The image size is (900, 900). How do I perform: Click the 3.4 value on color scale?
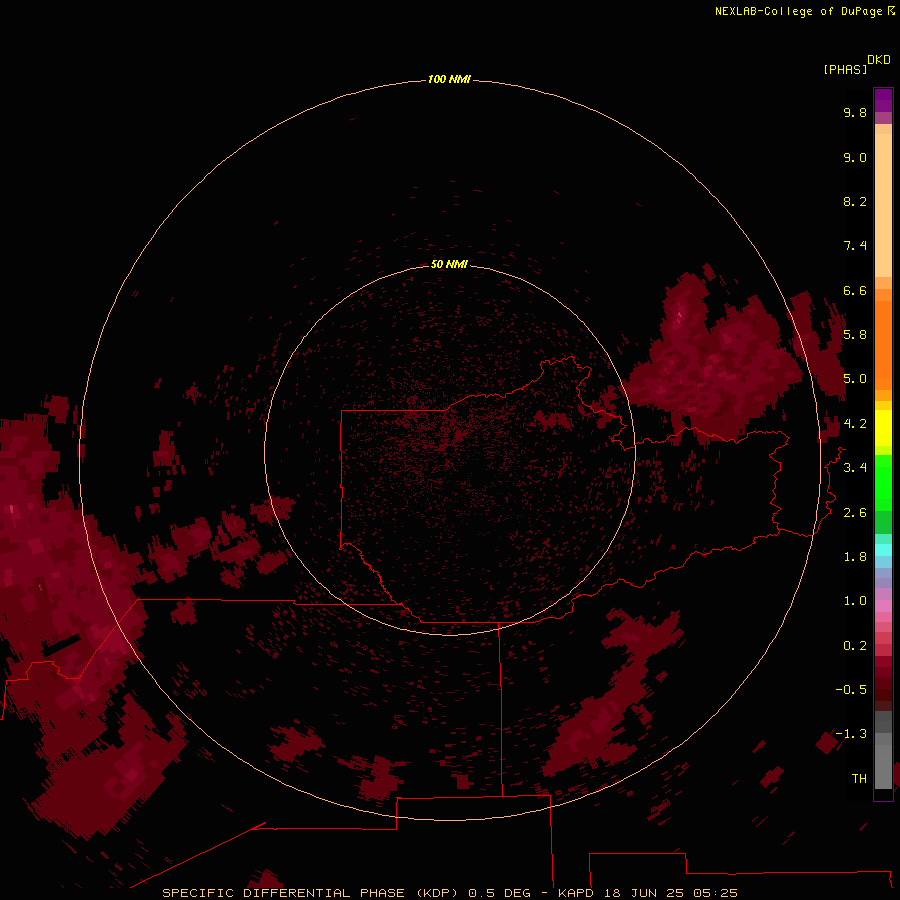[x=855, y=468]
